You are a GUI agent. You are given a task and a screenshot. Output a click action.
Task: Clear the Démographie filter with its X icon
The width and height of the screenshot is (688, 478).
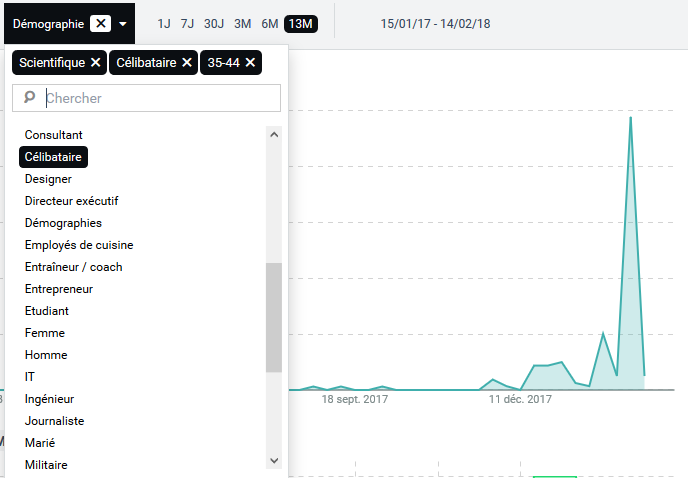[x=100, y=24]
